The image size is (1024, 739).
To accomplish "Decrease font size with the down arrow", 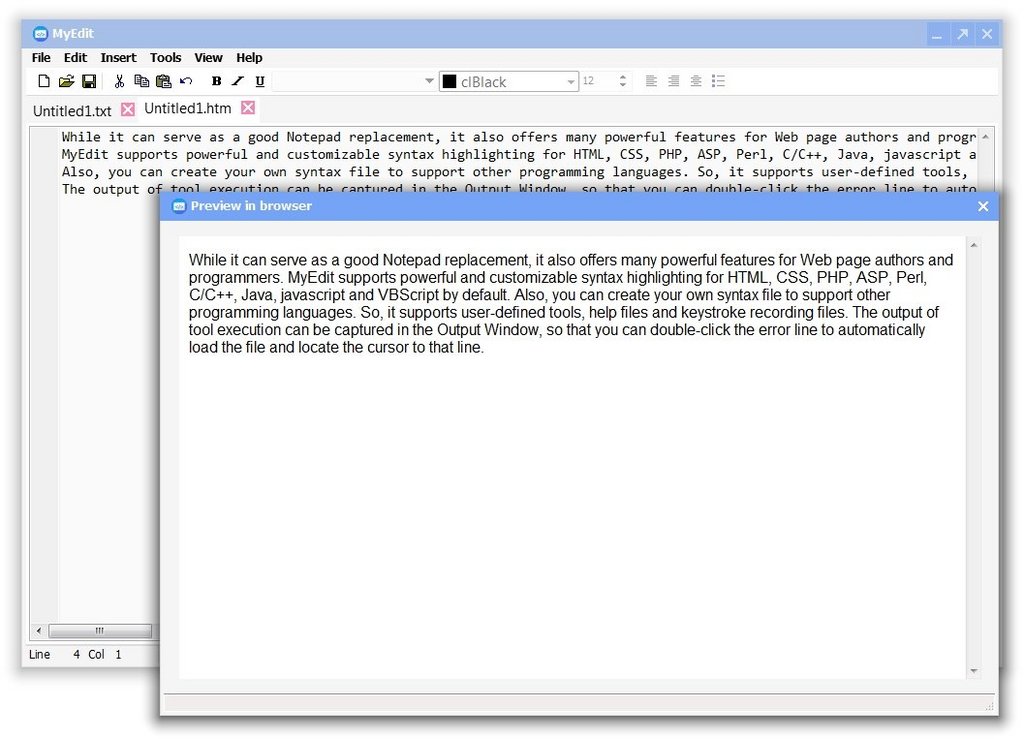I will click(x=623, y=86).
